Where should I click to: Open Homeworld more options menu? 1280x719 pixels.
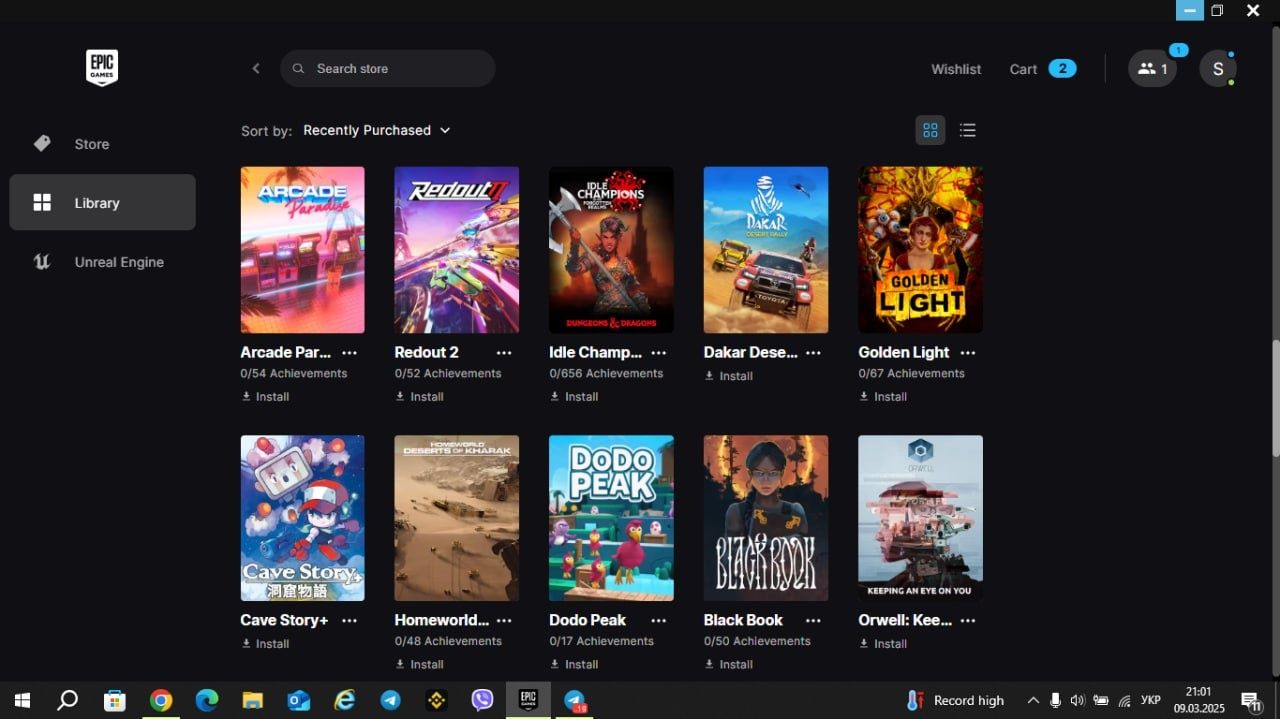pos(504,621)
